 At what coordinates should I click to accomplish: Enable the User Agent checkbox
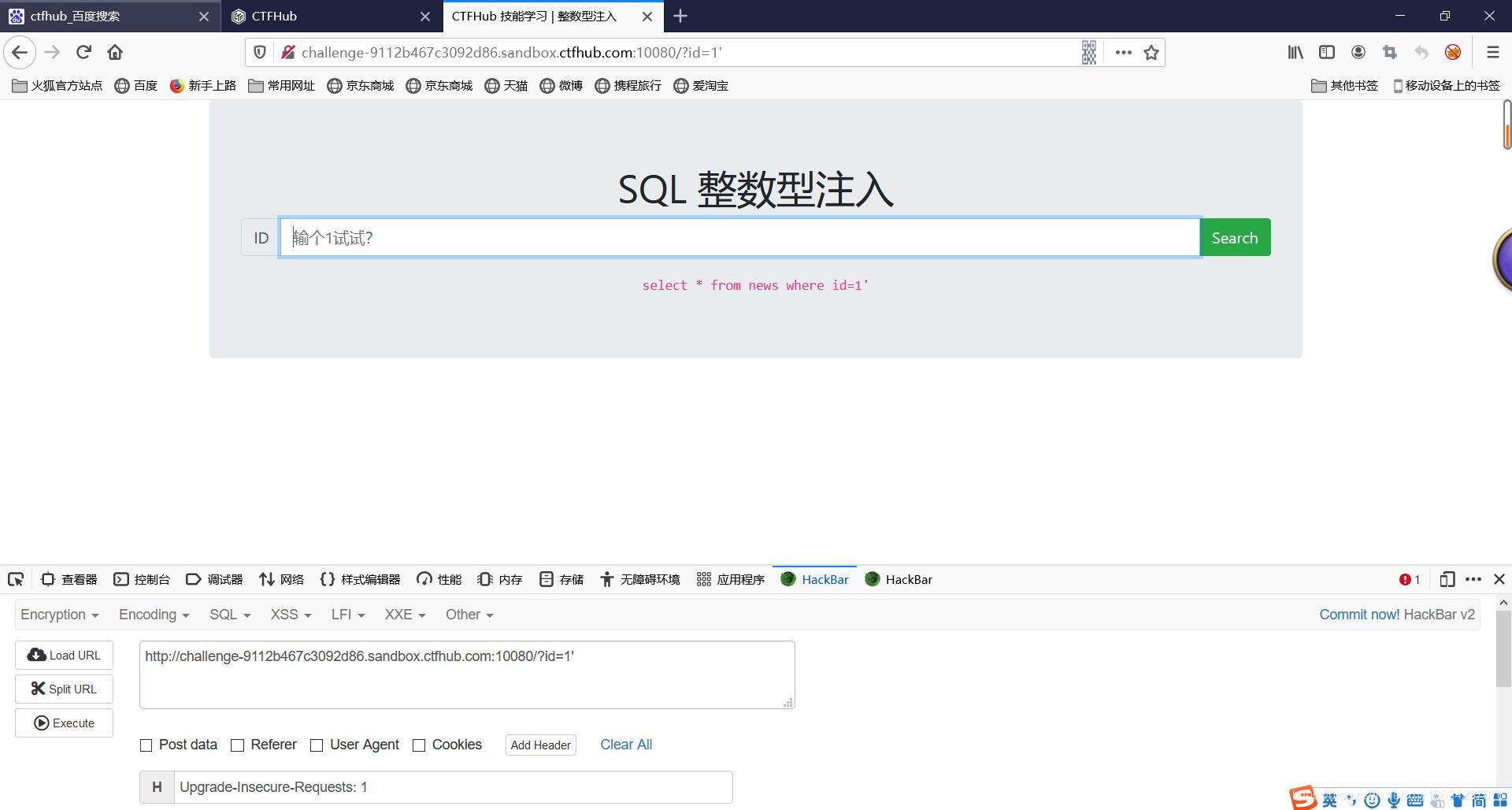point(317,745)
